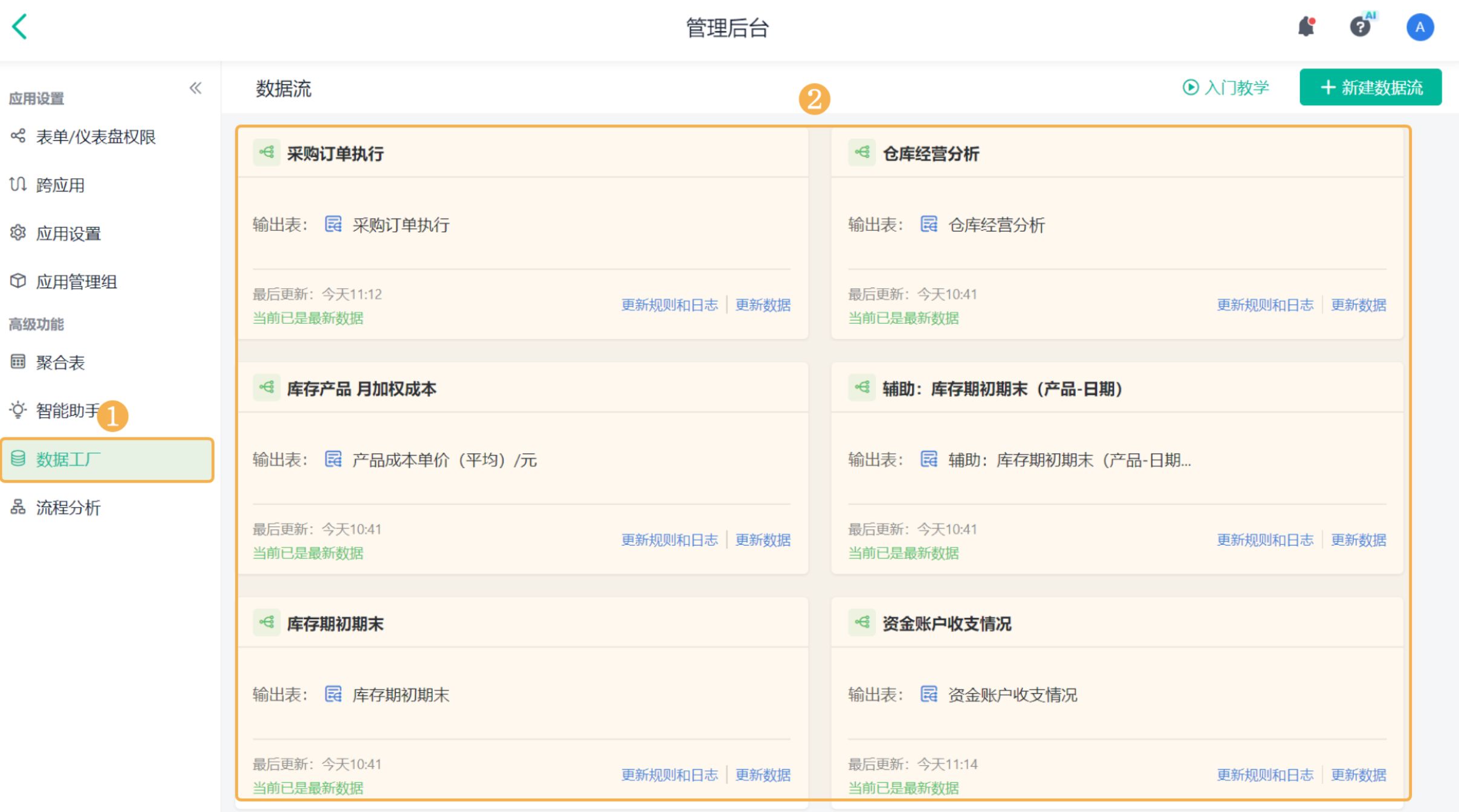
Task: Open output table 仓库经营分析
Action: click(996, 225)
